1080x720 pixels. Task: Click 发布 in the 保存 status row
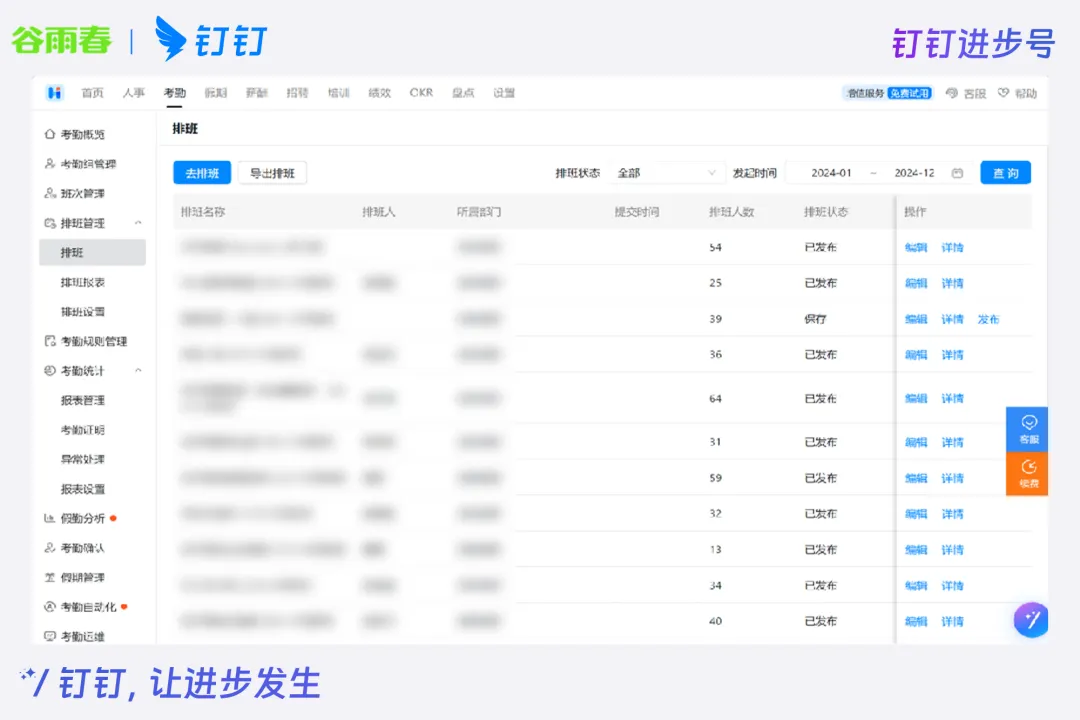tap(988, 319)
